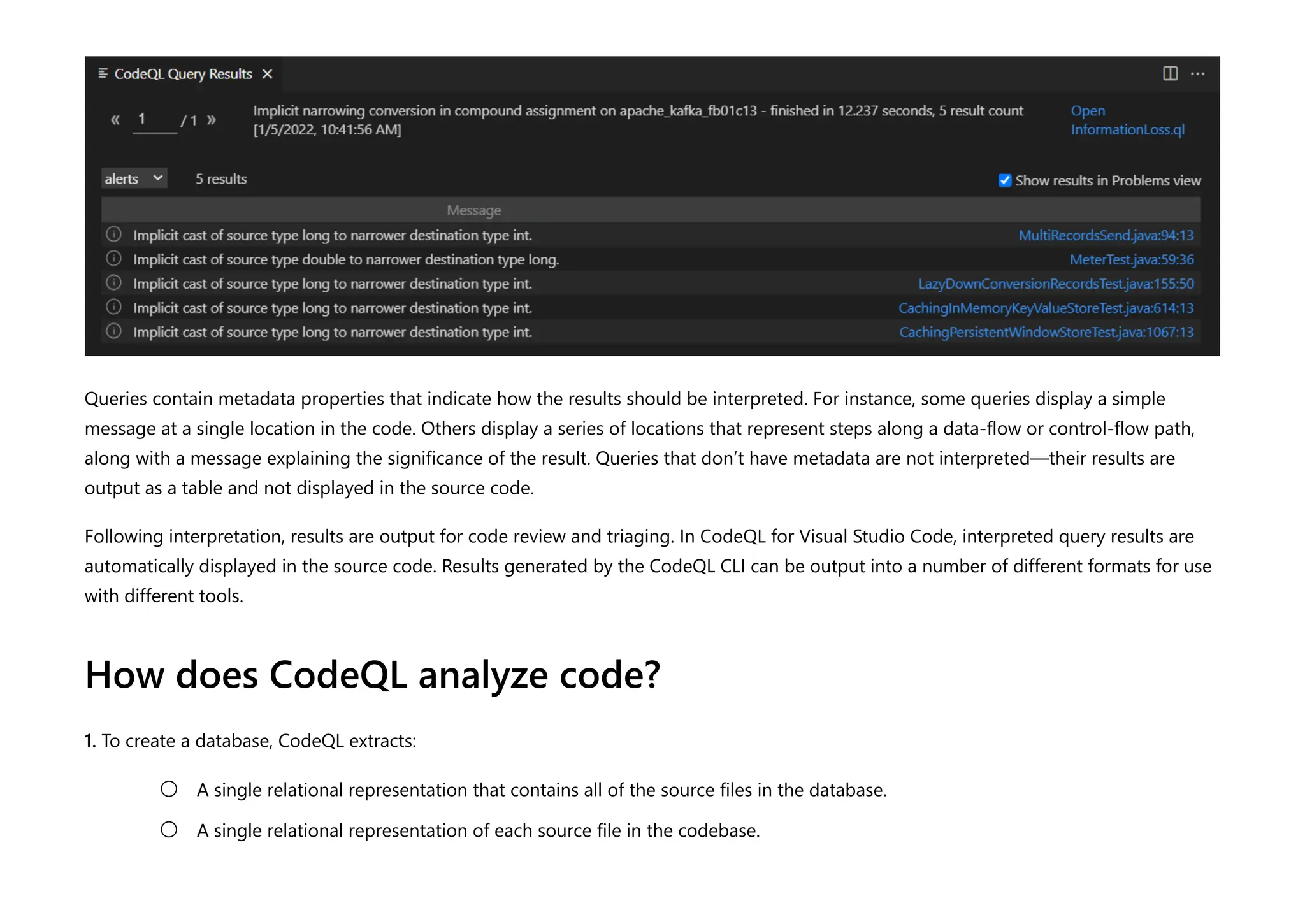
Task: Click the split editor icon
Action: [x=1170, y=73]
